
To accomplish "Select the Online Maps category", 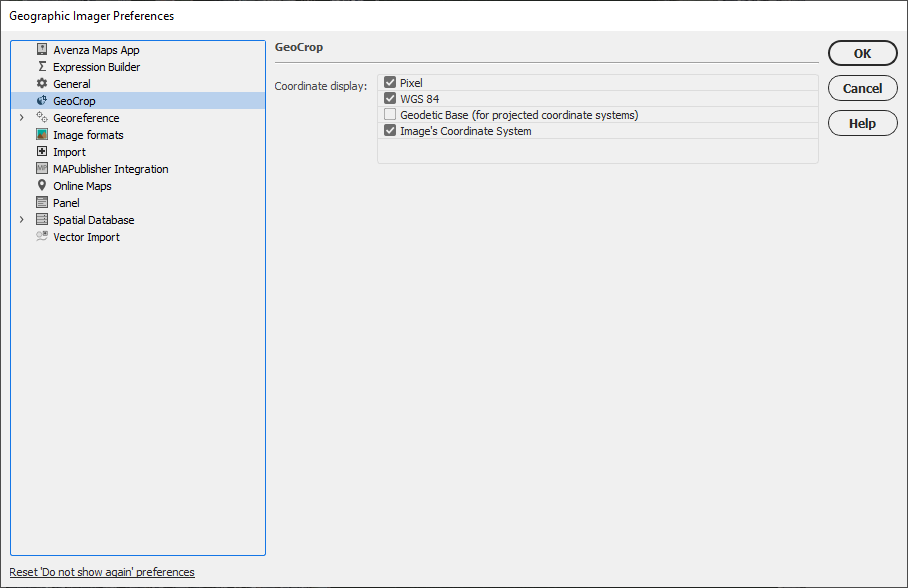I will pyautogui.click(x=82, y=186).
